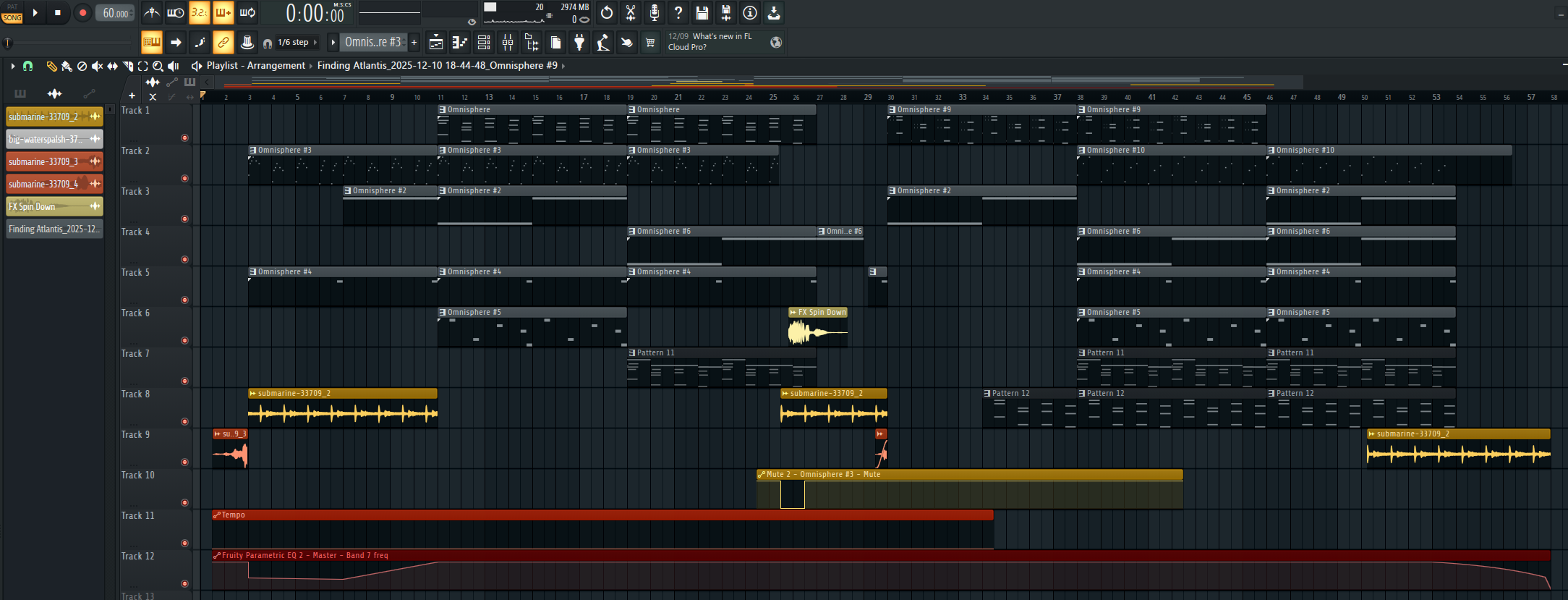The image size is (1568, 600).
Task: Switch the Pat/Song mode toggle
Action: coord(12,12)
